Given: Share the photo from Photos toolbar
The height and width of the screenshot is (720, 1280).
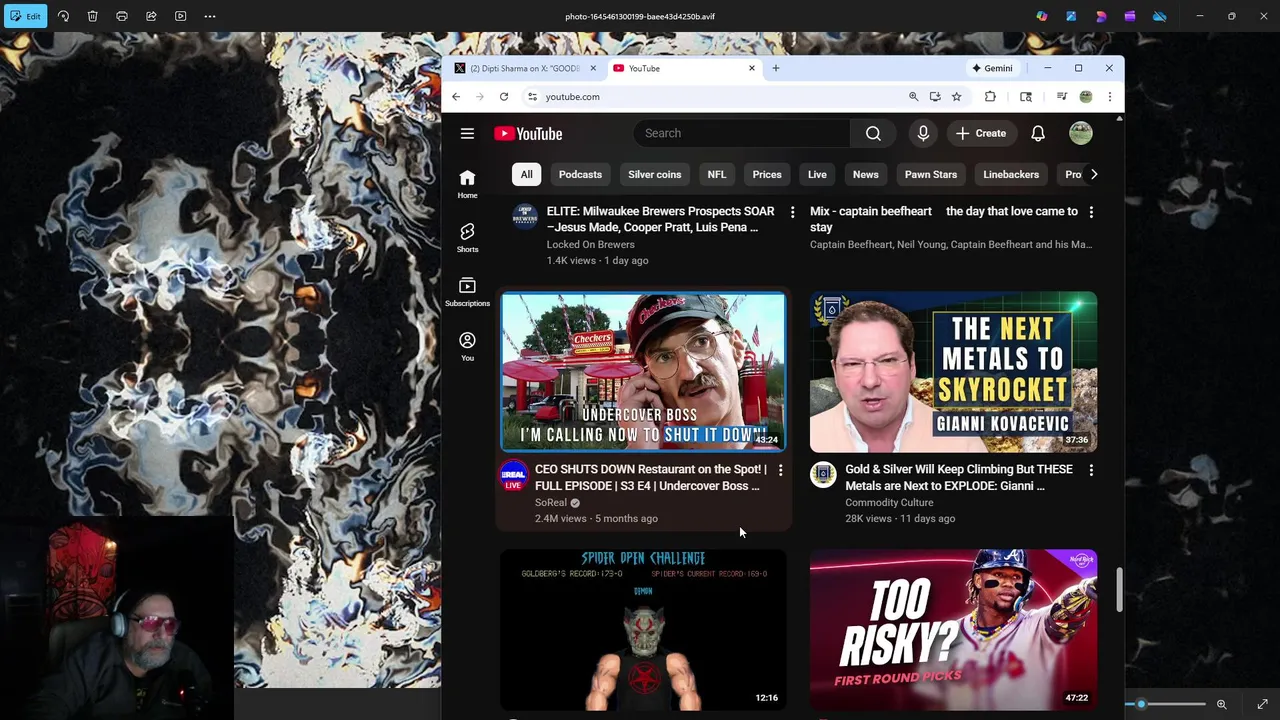Looking at the screenshot, I should point(151,16).
